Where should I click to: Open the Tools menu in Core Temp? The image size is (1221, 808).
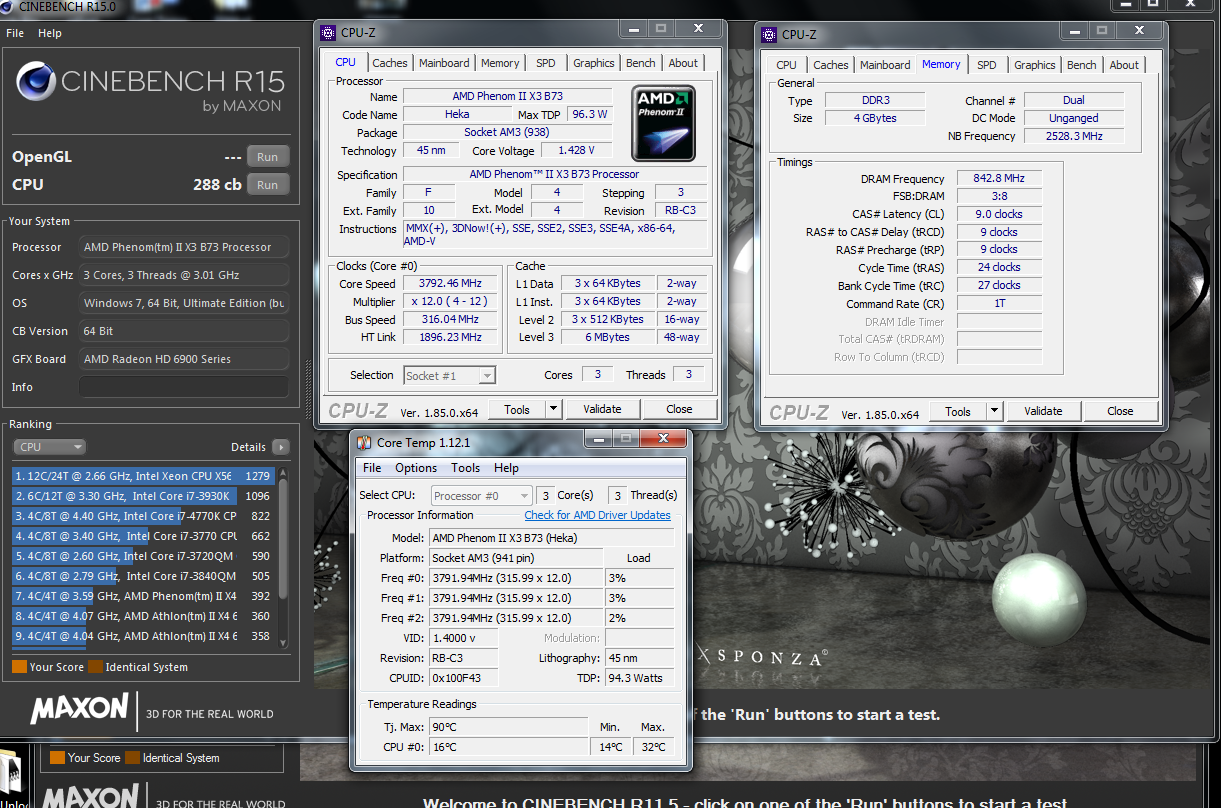(466, 468)
